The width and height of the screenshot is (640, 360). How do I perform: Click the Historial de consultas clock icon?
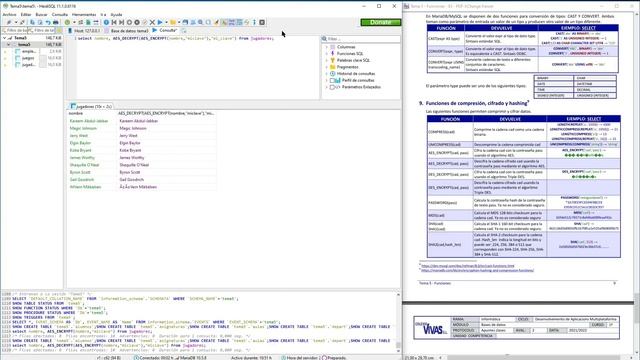coord(333,73)
